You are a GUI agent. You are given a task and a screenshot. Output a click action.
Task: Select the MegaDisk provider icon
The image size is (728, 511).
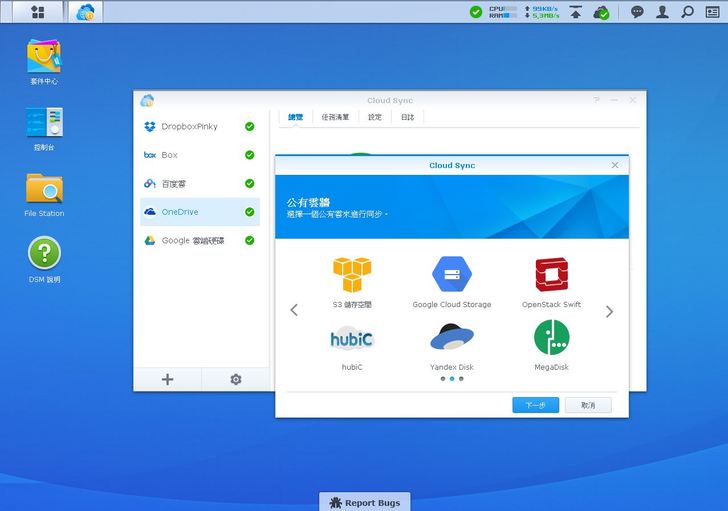pos(551,340)
